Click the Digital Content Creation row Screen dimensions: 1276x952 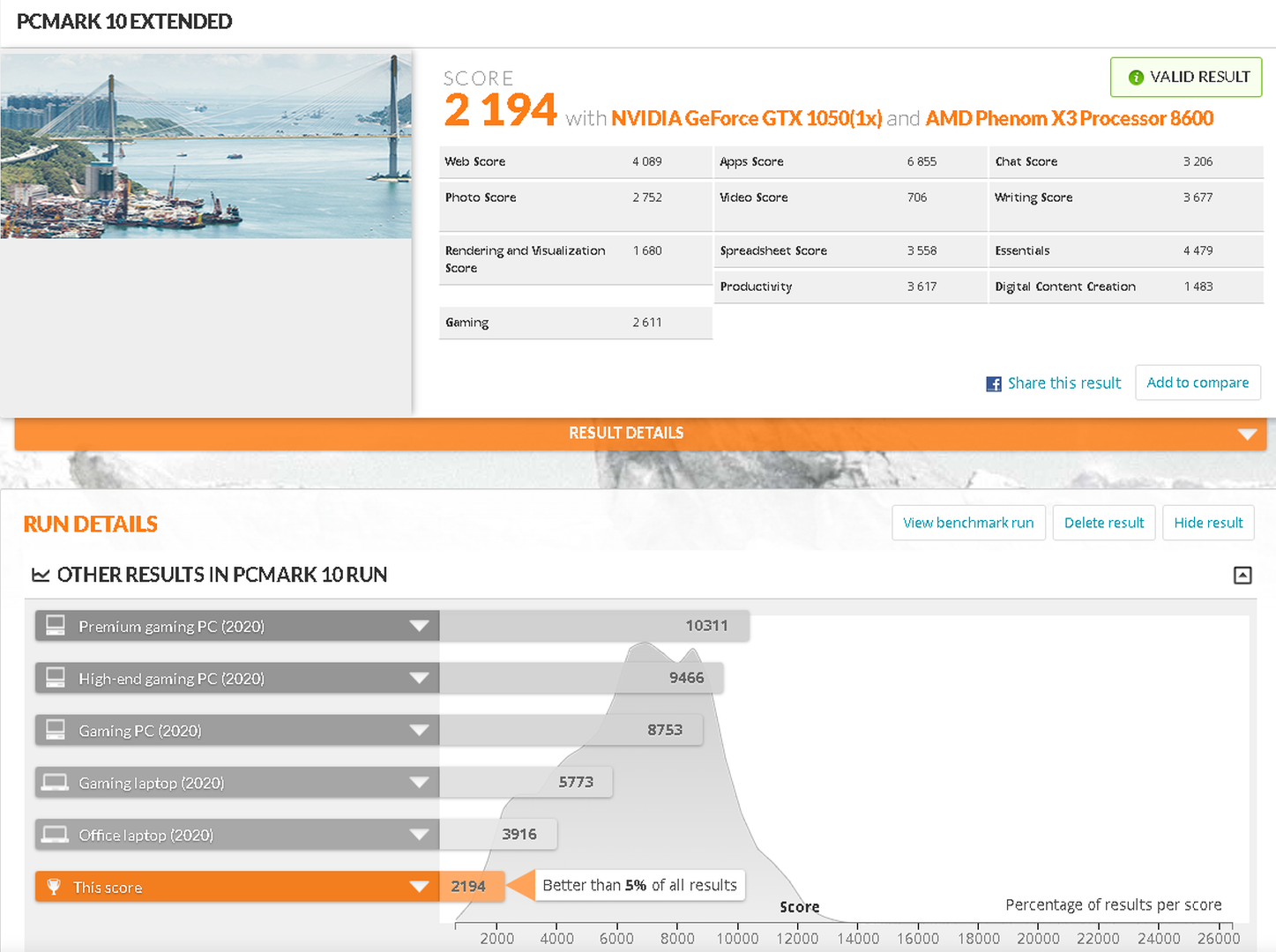coord(1126,286)
